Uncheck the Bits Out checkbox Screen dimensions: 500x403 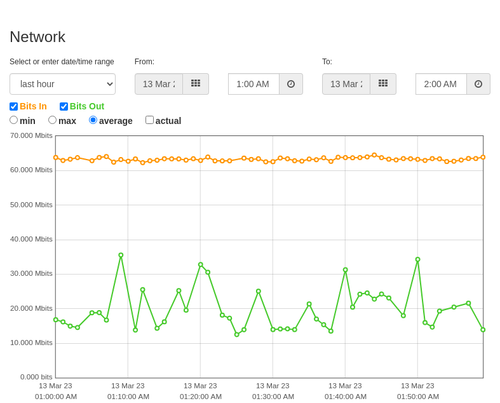point(64,106)
